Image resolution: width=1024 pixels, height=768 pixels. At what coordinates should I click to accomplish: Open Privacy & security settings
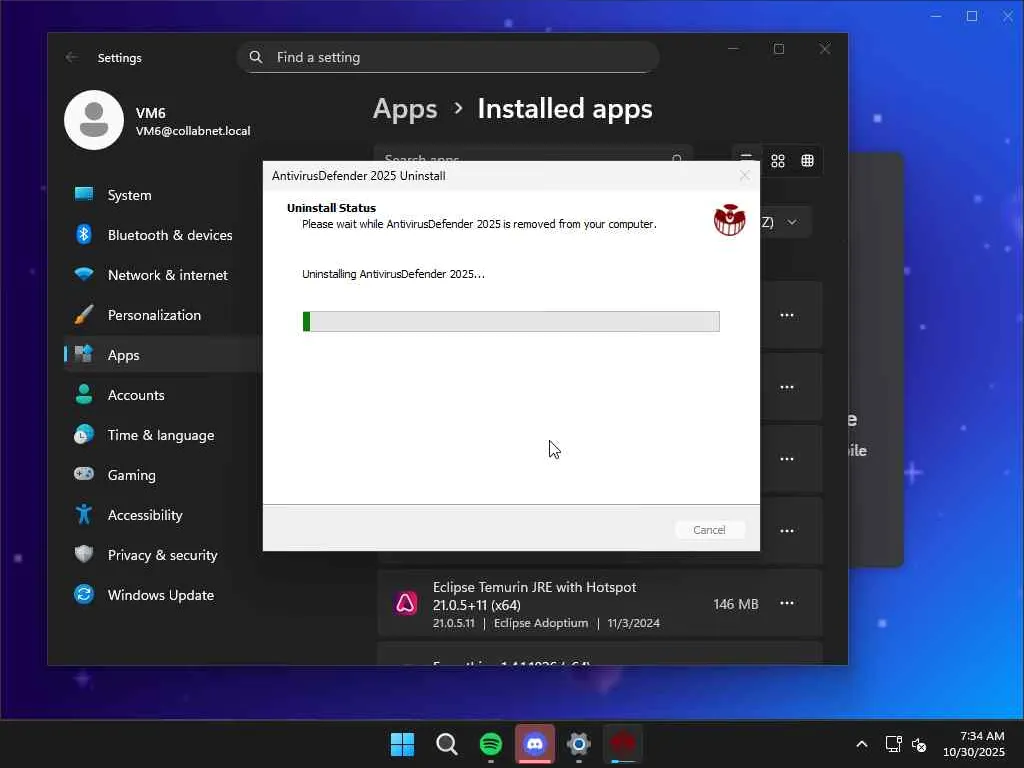[163, 555]
